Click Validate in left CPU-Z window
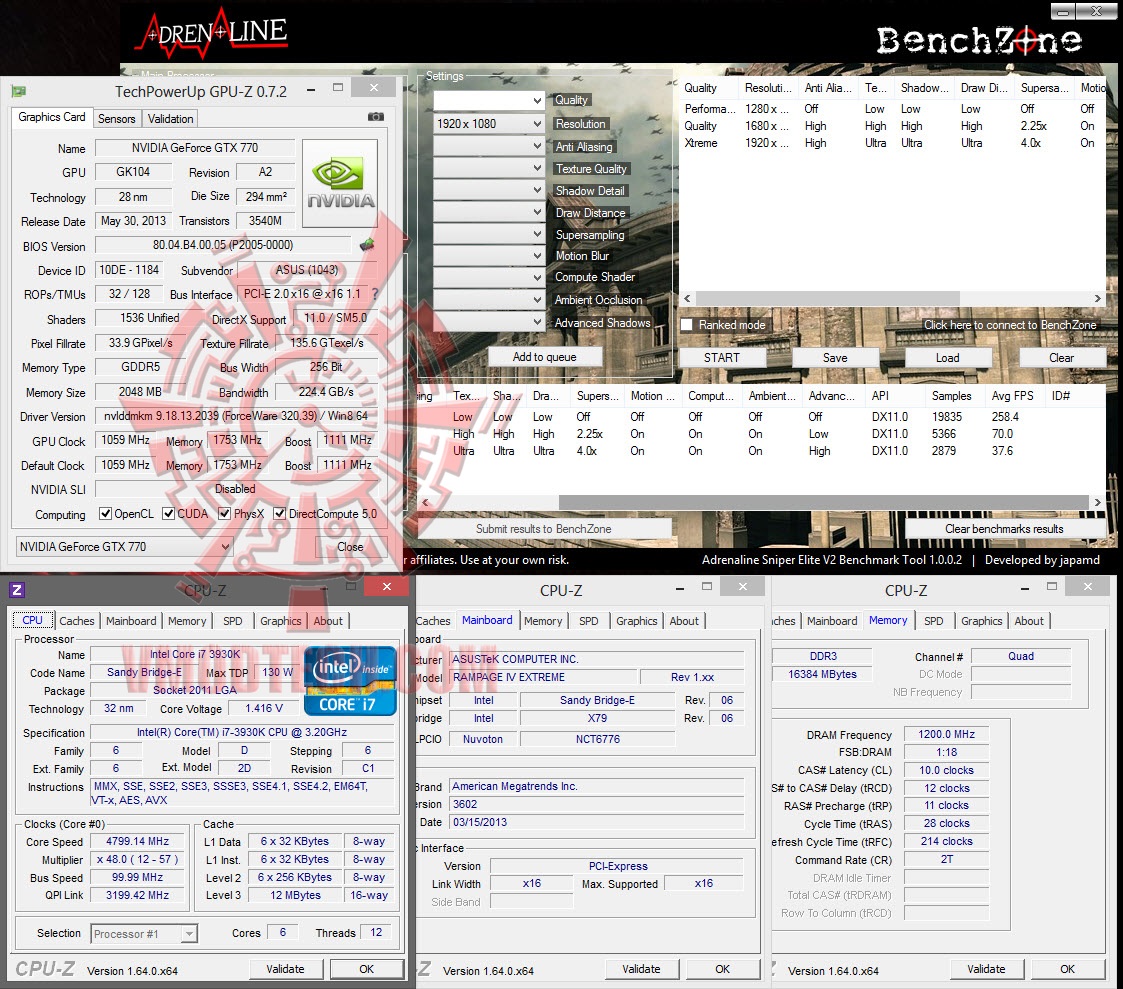 (285, 969)
